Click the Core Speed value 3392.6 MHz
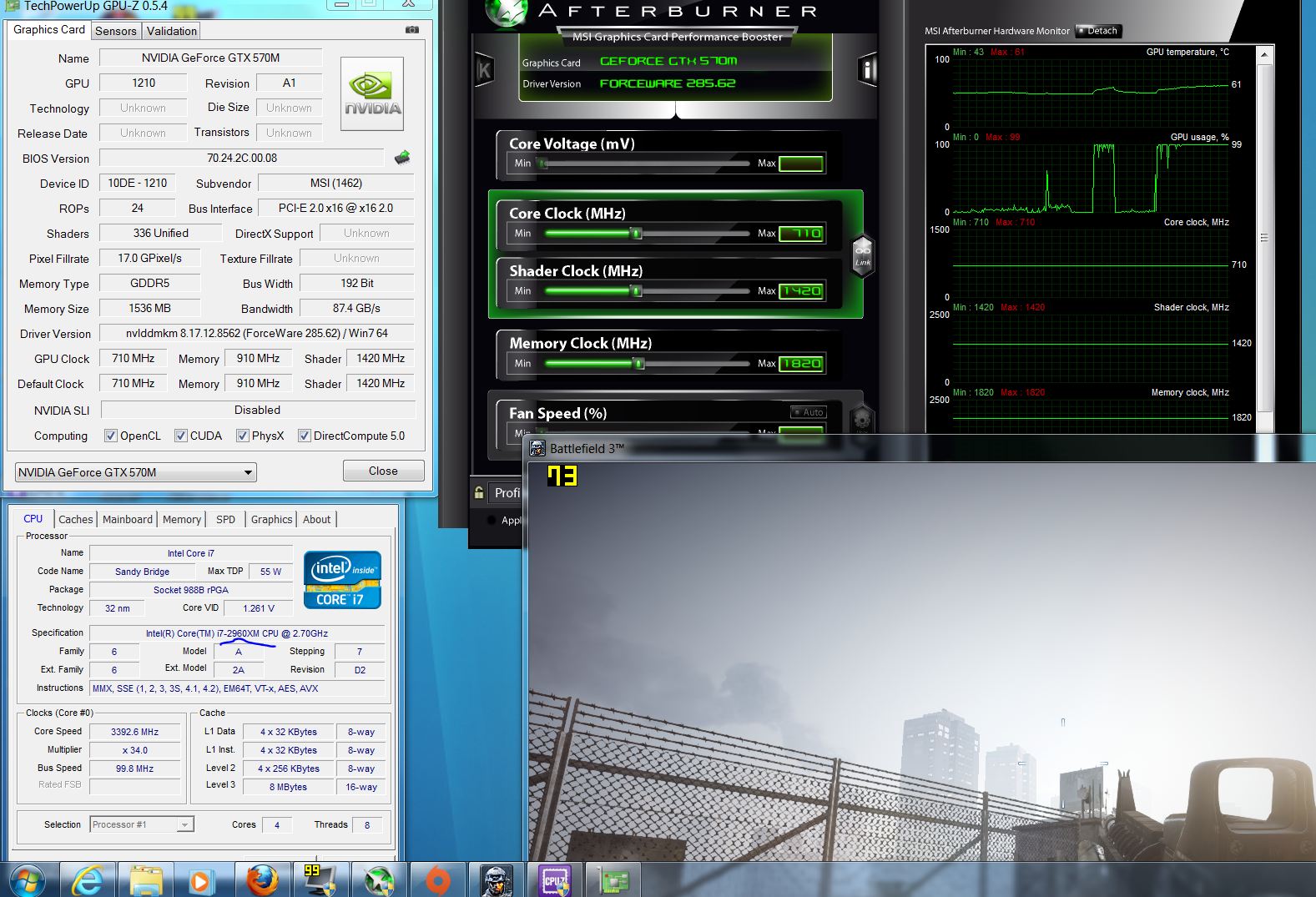 [x=135, y=732]
